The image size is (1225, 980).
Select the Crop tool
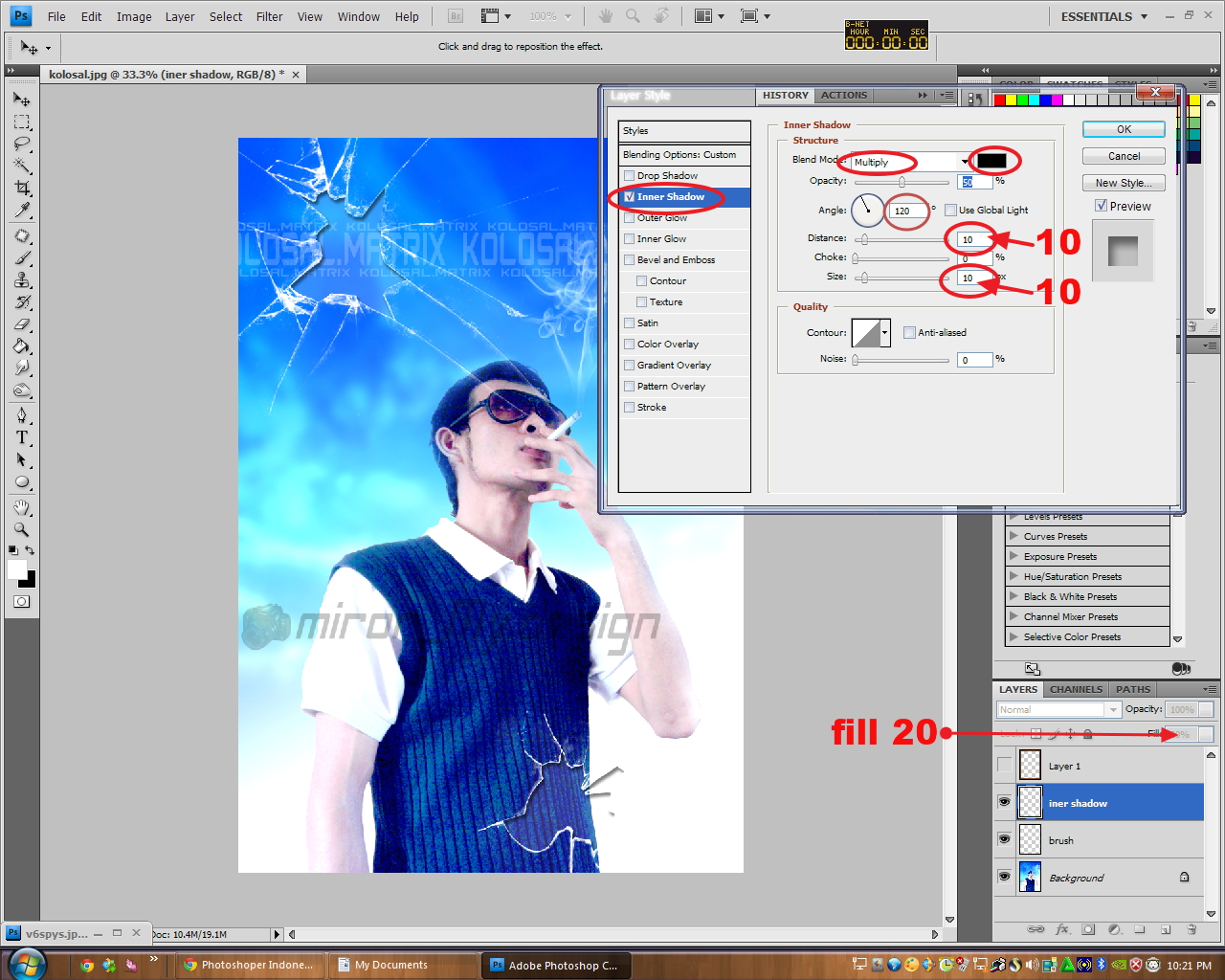click(x=21, y=189)
